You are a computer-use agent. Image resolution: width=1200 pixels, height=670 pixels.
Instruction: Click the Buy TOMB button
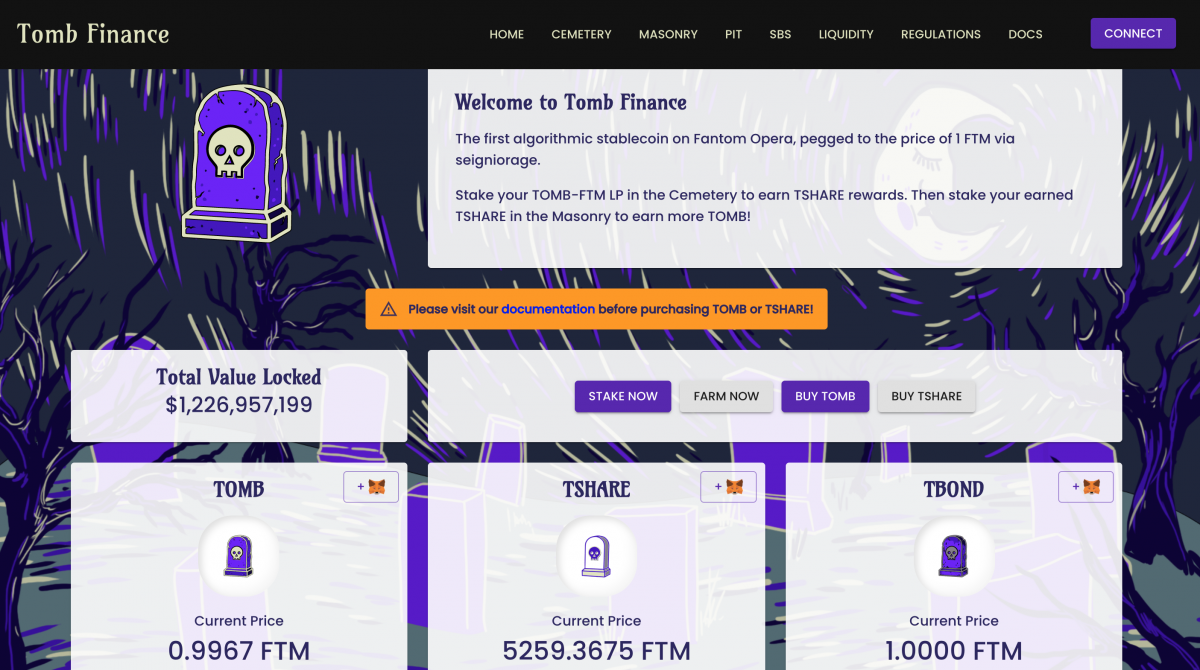point(825,396)
